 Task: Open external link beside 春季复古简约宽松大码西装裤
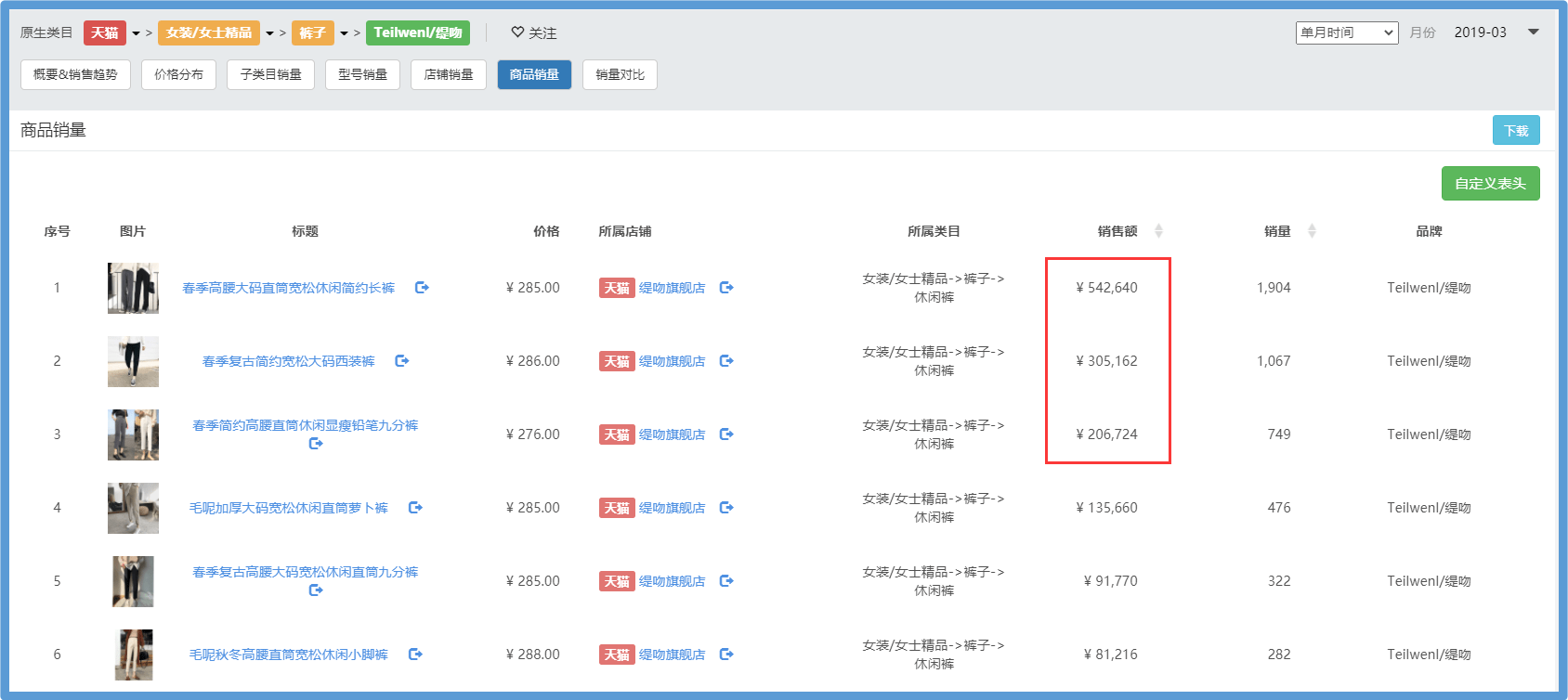pyautogui.click(x=402, y=361)
